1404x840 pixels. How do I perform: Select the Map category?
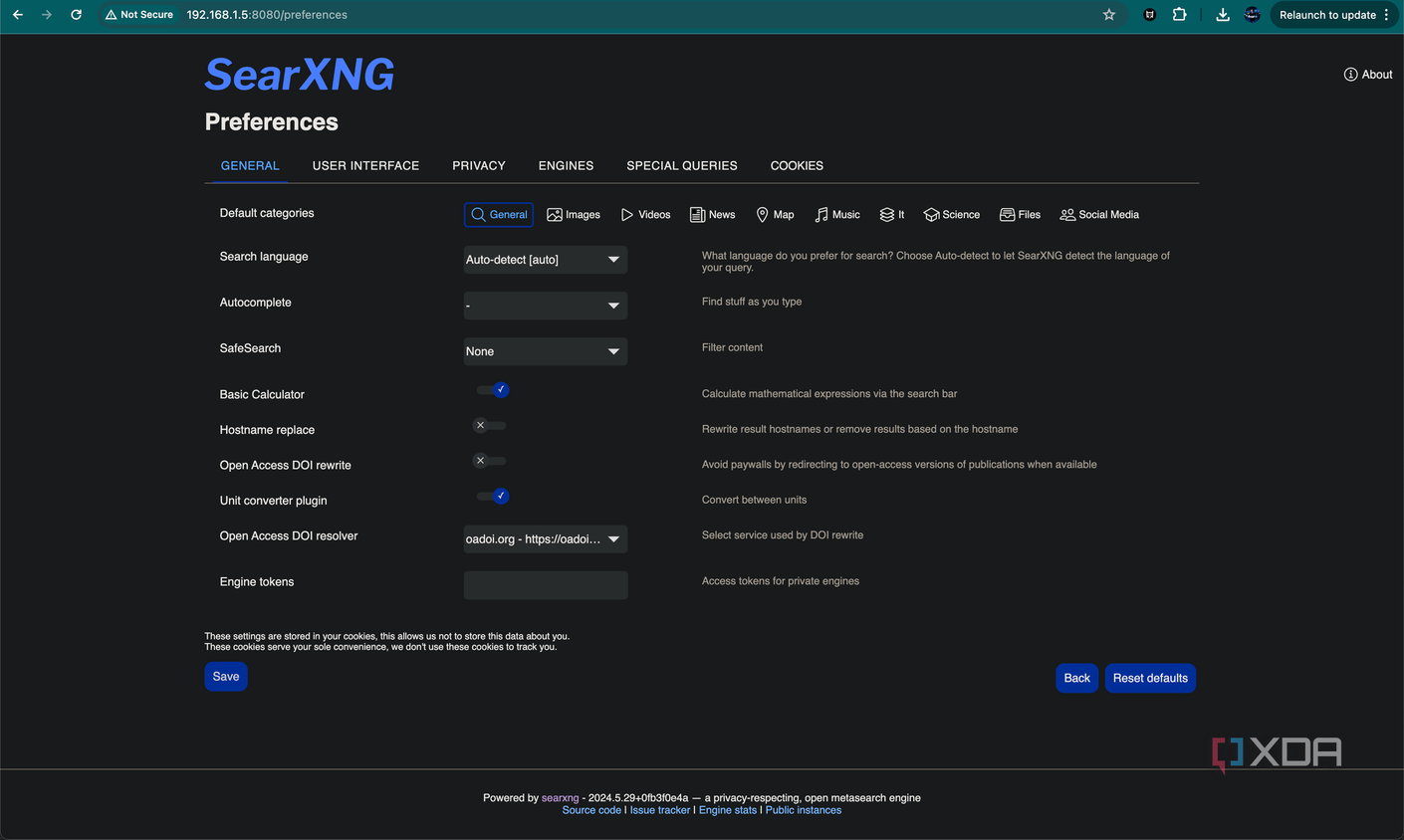click(775, 214)
